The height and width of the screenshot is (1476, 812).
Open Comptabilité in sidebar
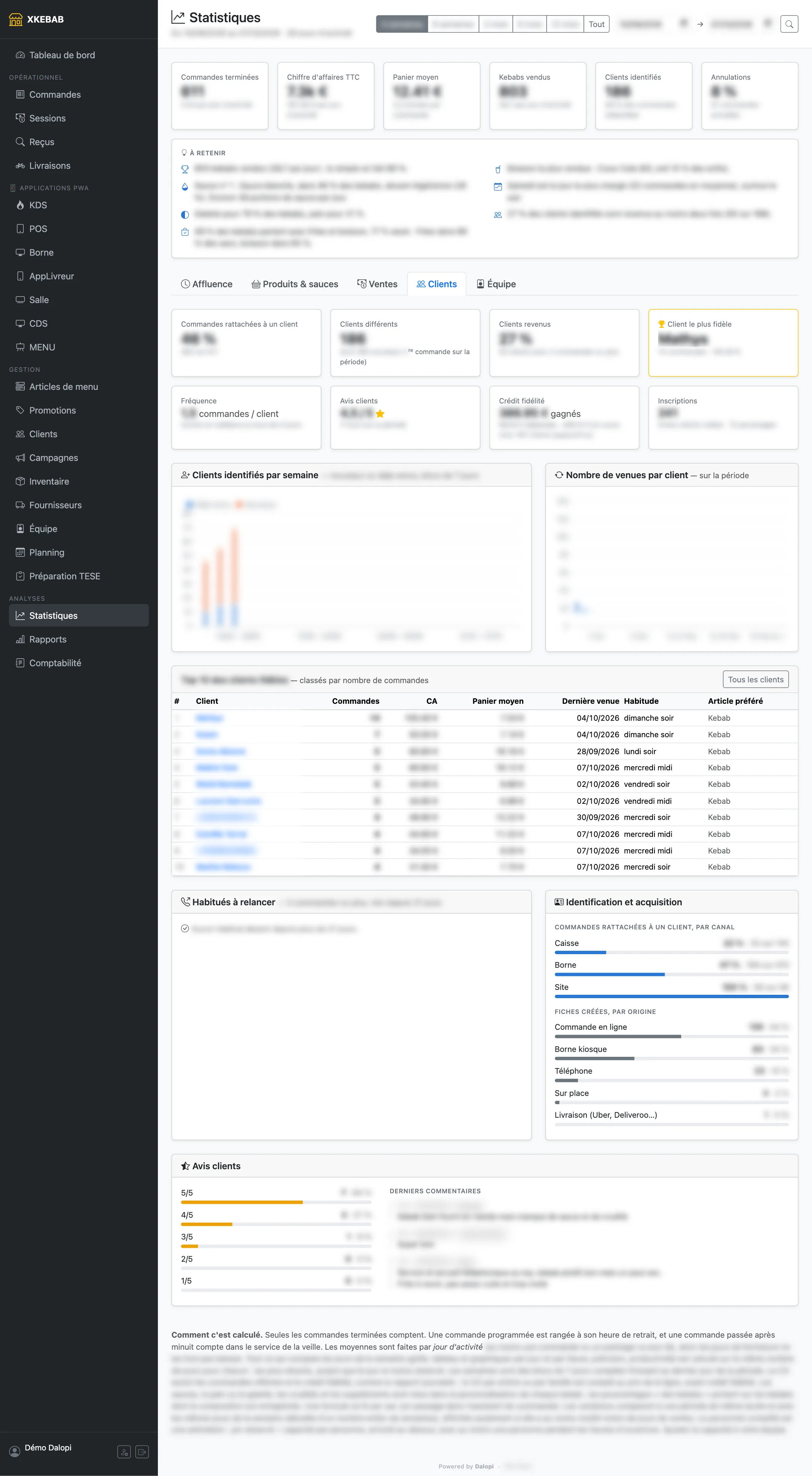coord(79,663)
